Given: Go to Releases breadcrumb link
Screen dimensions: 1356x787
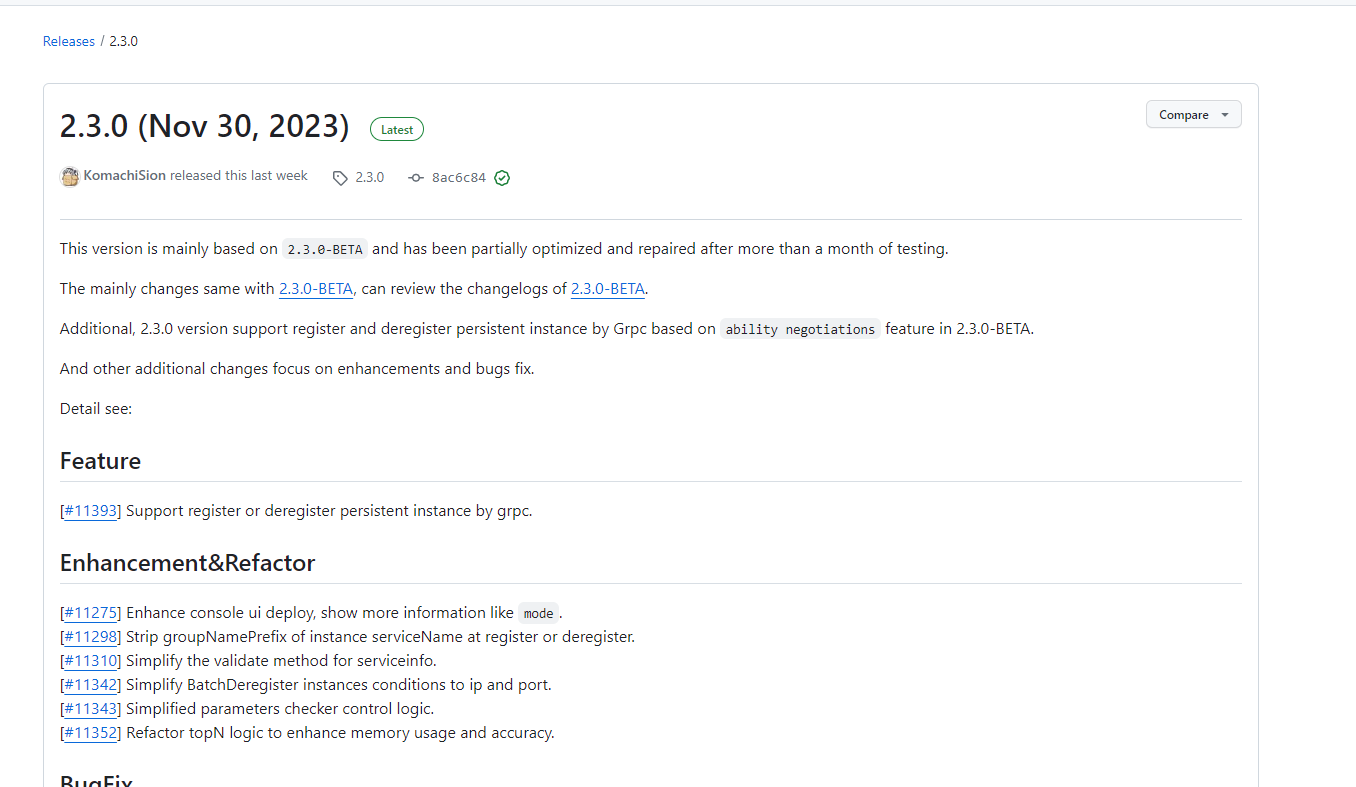Looking at the screenshot, I should click(69, 41).
